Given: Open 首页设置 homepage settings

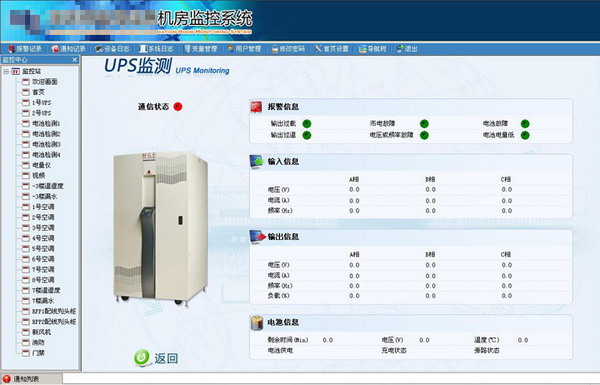Looking at the screenshot, I should coord(332,49).
